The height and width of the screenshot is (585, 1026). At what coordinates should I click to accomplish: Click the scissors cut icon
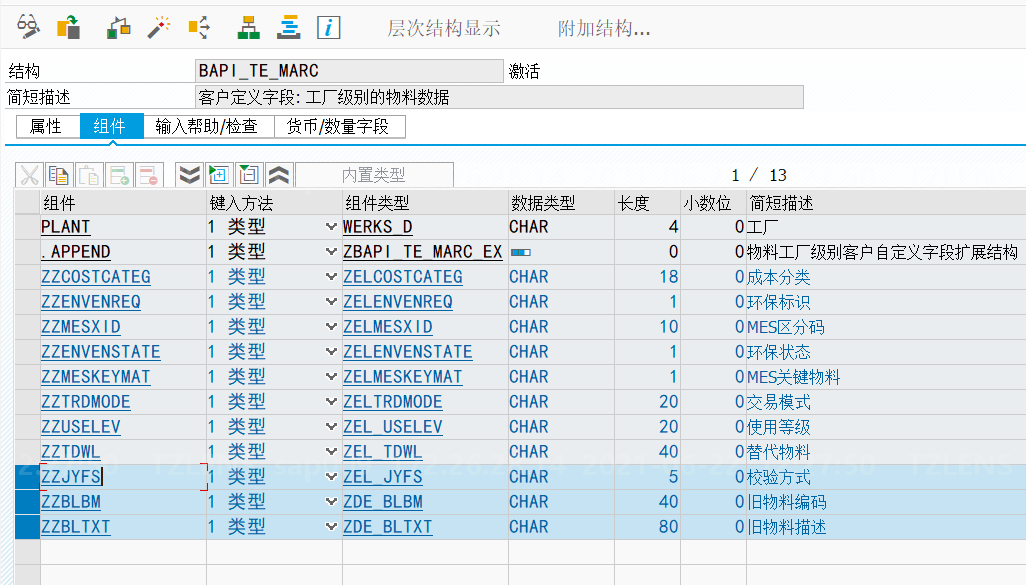point(28,174)
